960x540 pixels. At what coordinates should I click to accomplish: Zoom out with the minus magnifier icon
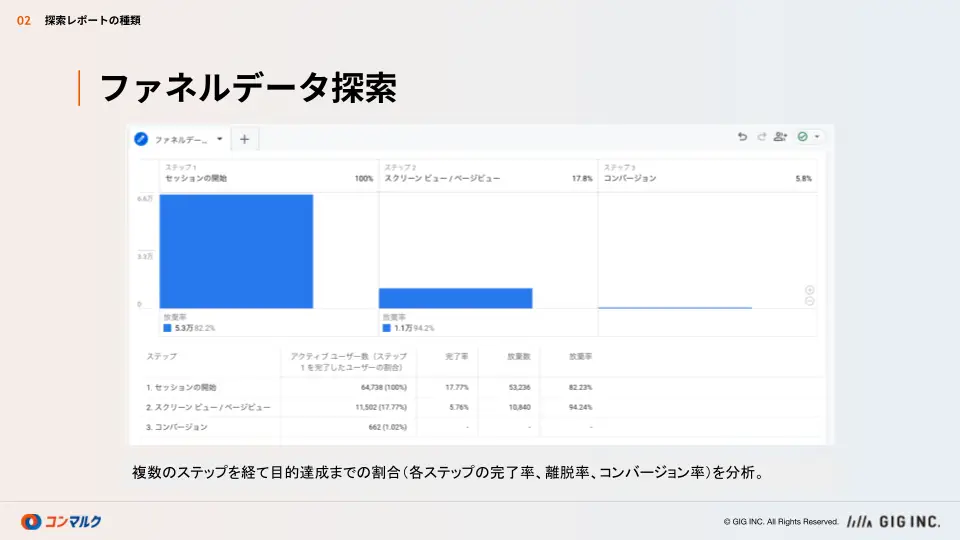click(x=809, y=301)
